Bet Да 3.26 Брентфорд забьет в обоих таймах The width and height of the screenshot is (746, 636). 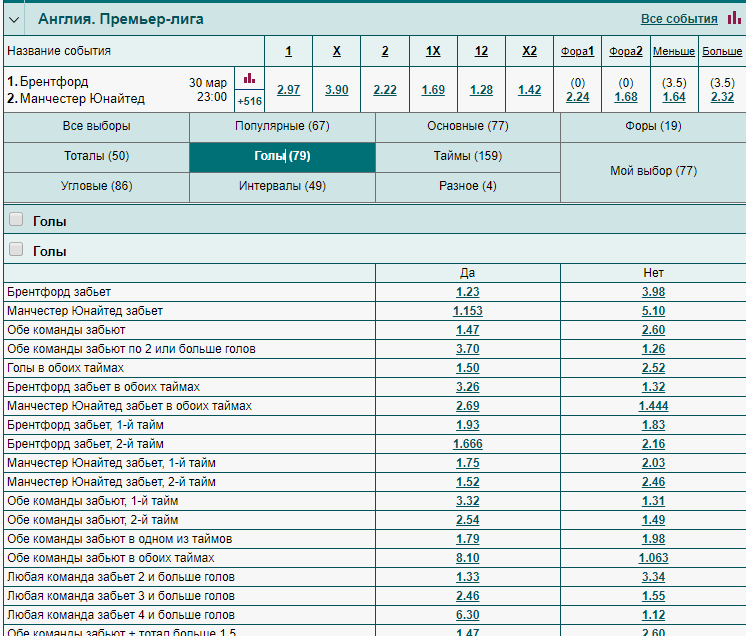(468, 387)
